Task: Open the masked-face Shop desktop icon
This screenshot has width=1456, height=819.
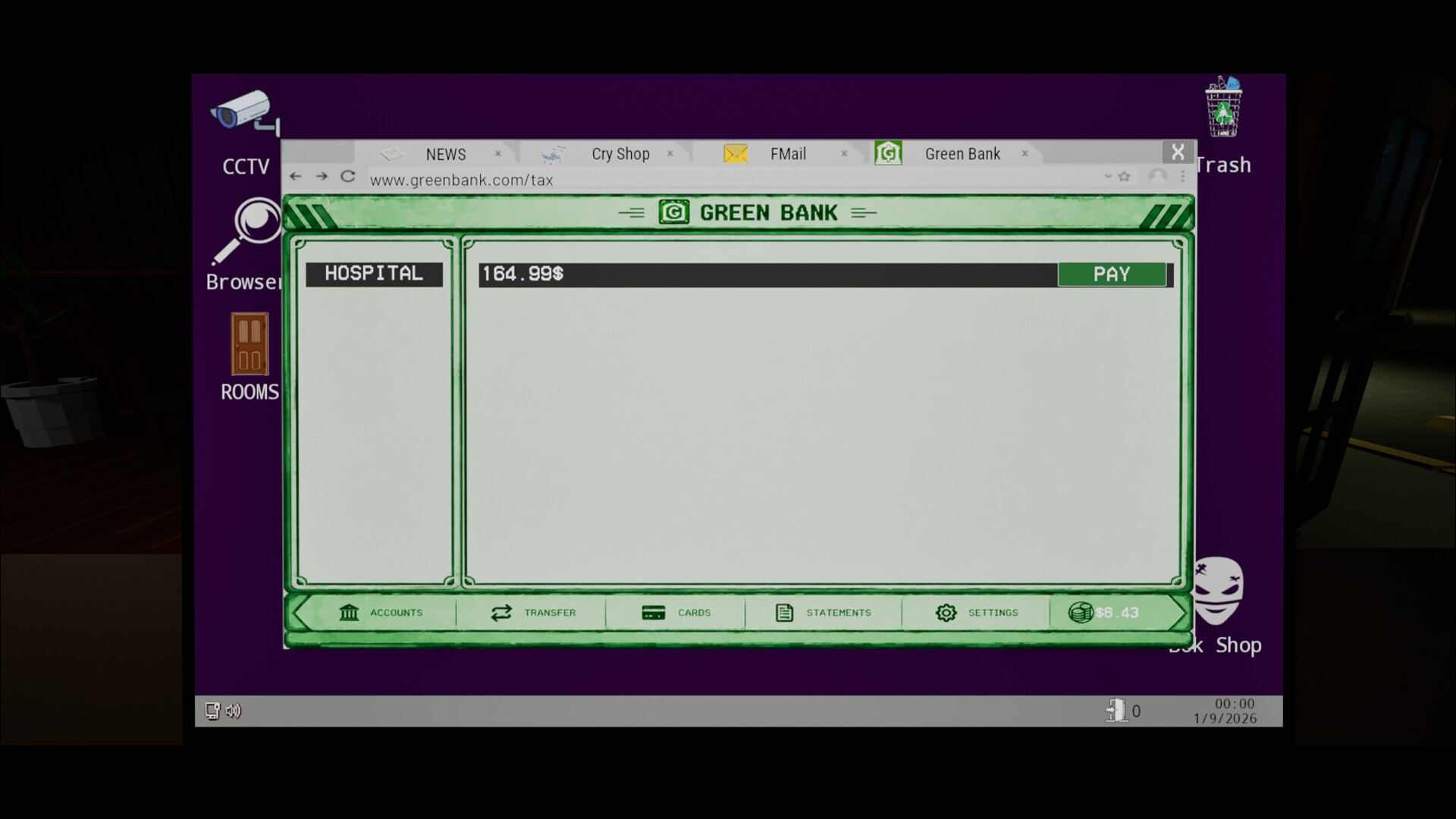Action: click(1218, 591)
